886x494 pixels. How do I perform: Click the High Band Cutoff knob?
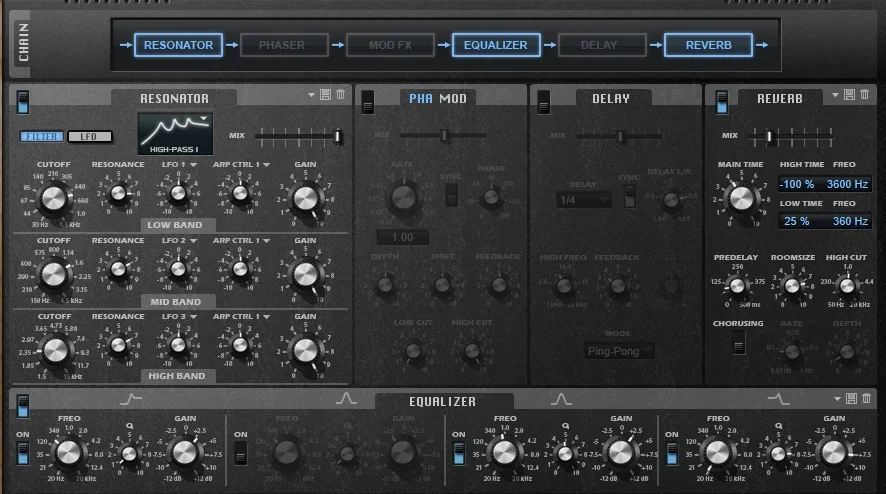pos(55,351)
